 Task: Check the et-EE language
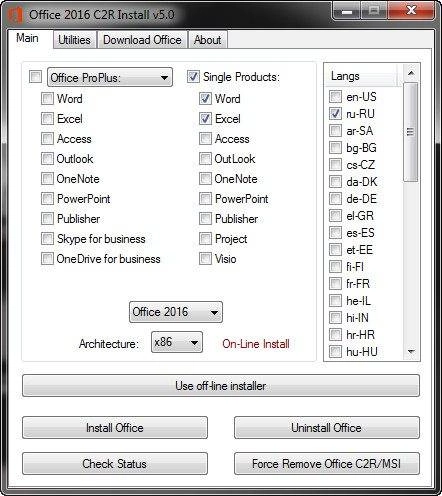click(335, 250)
